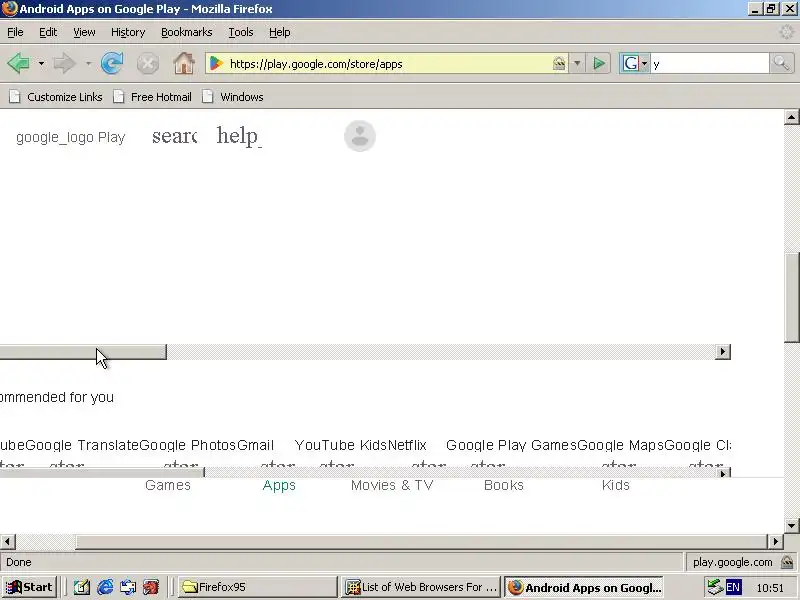
Task: Open the Tools menu
Action: click(241, 32)
